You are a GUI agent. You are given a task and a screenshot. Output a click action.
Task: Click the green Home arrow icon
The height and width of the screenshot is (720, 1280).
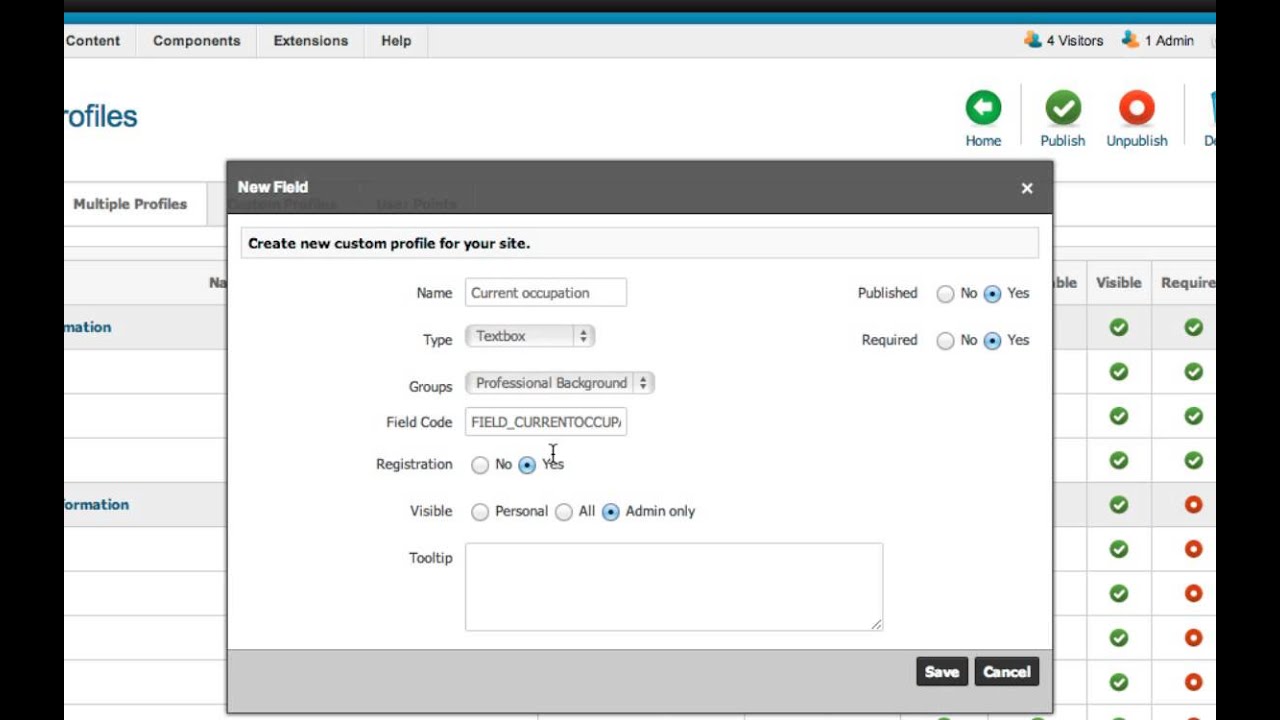(x=983, y=108)
